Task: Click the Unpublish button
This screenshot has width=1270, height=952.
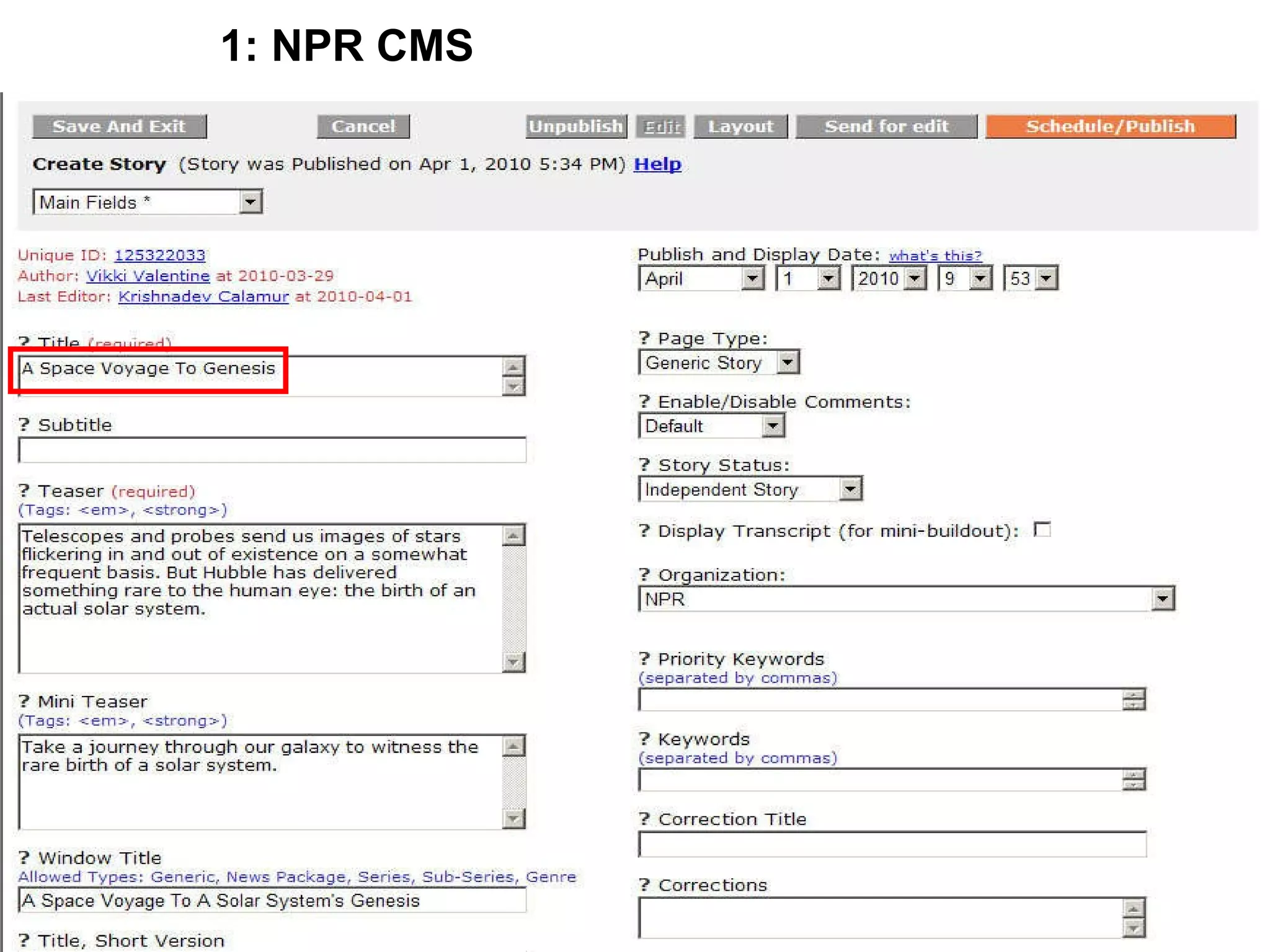Action: point(576,126)
